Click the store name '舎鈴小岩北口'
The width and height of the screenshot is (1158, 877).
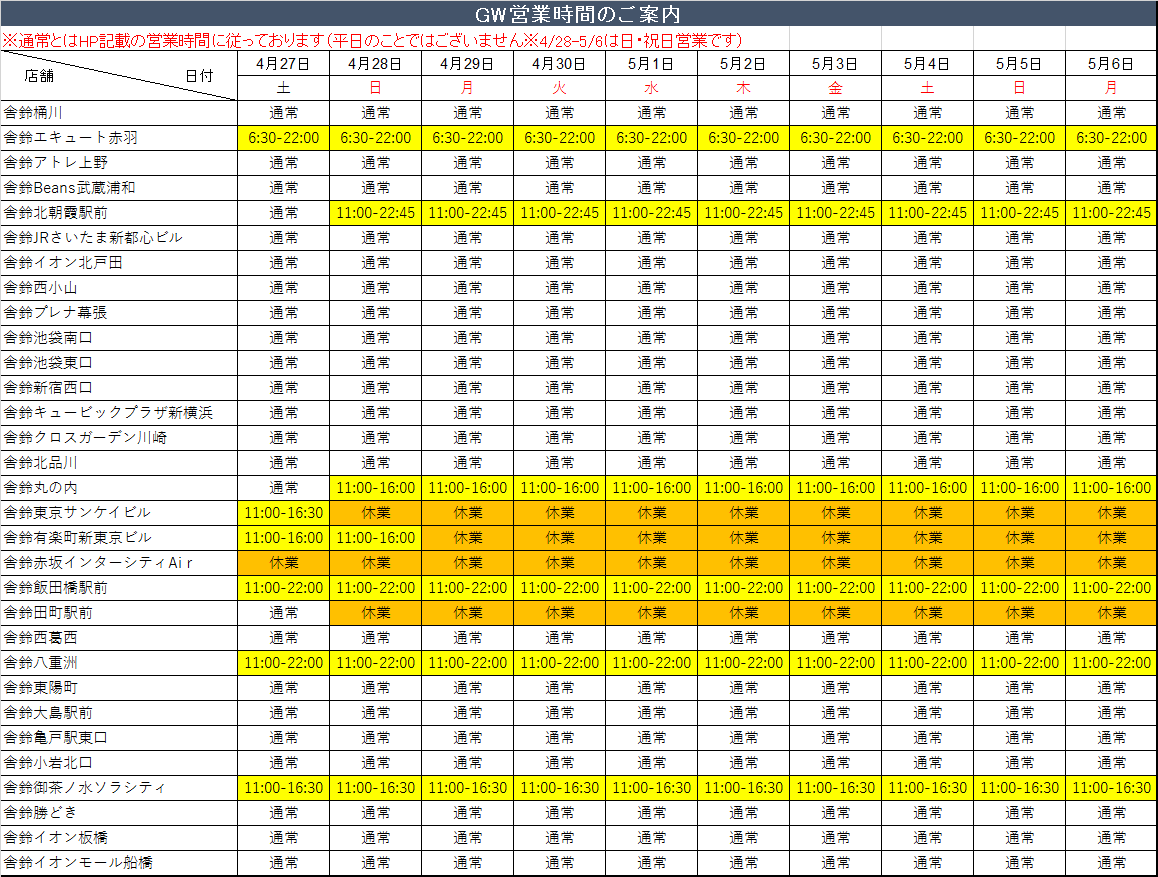click(48, 763)
